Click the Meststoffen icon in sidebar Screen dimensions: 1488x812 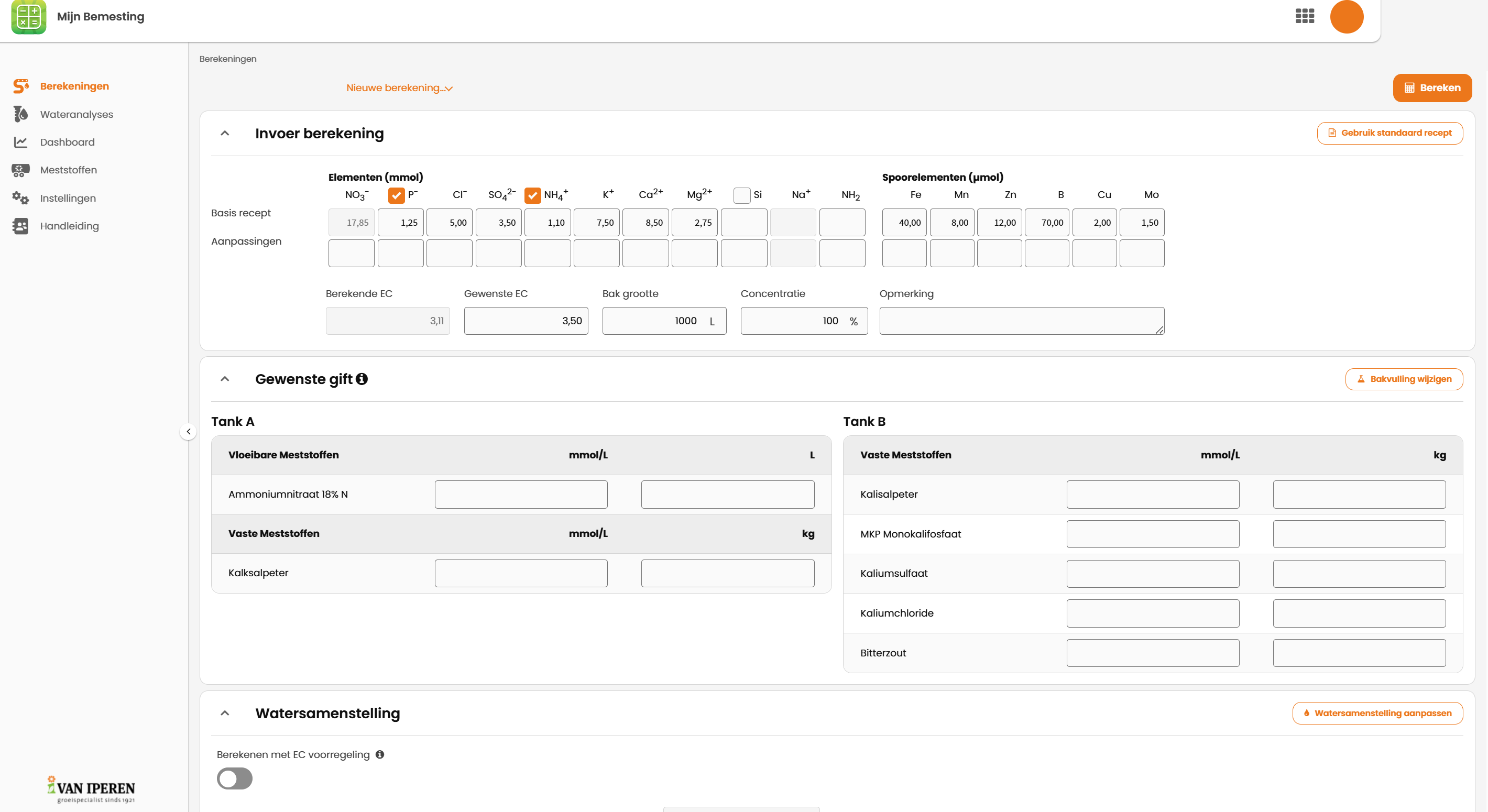(20, 170)
